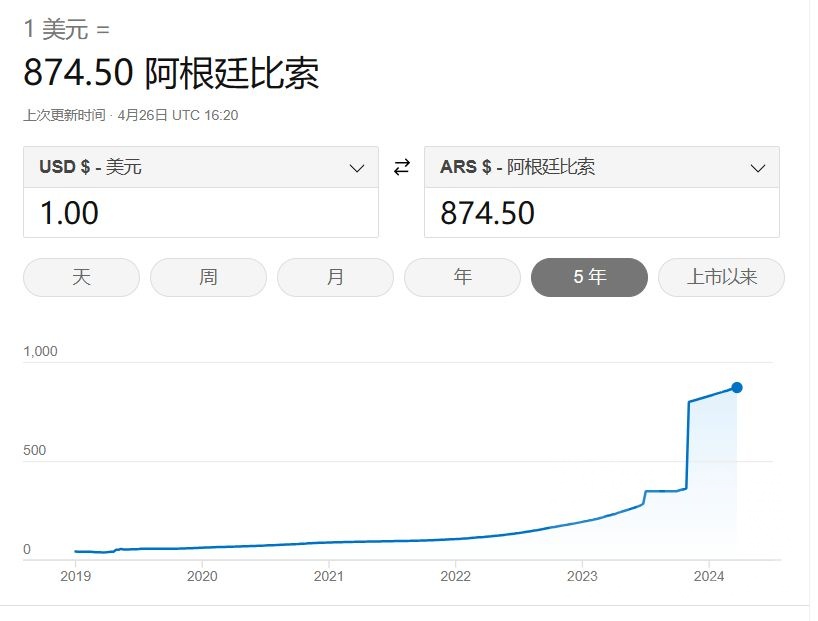This screenshot has width=818, height=621.
Task: Click the USD amount field showing 1.00
Action: pos(201,213)
